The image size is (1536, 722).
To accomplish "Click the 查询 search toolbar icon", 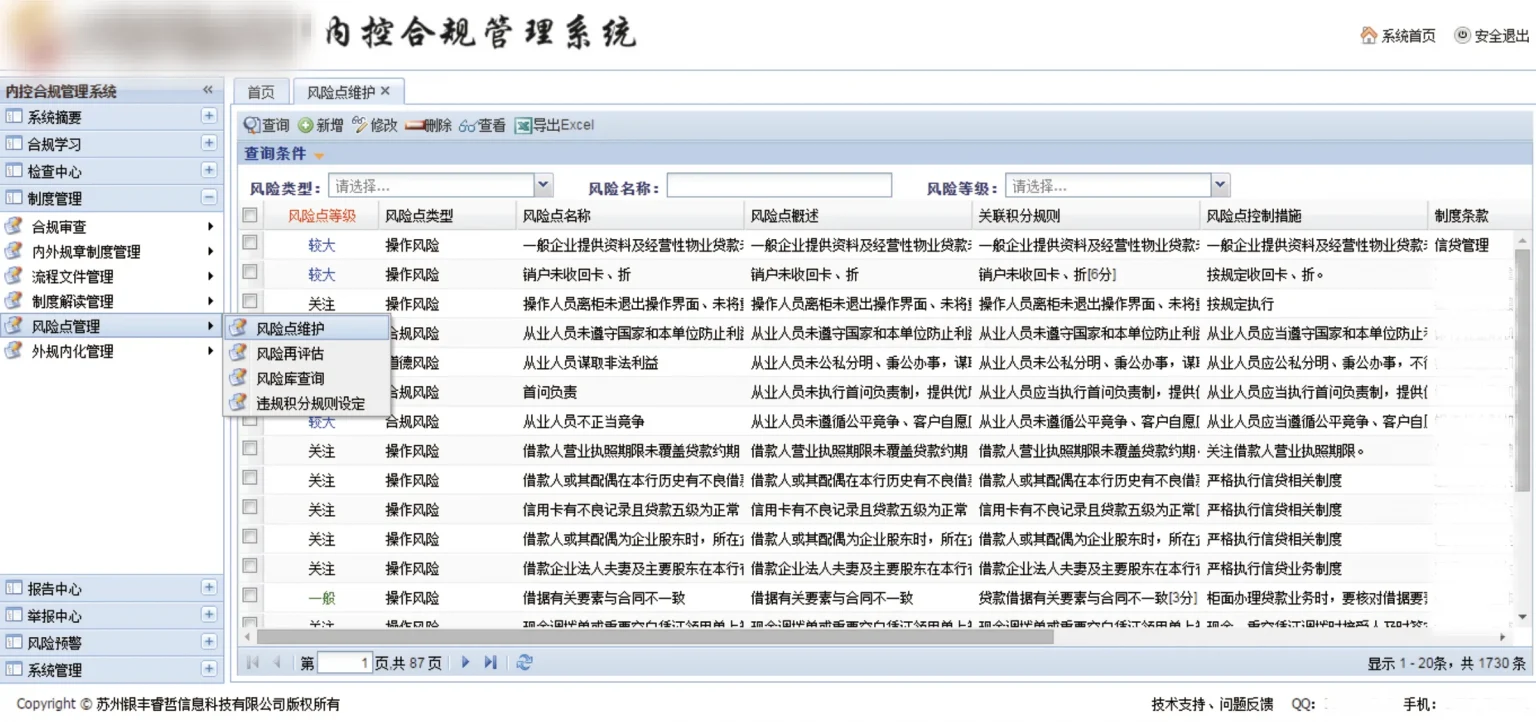I will pyautogui.click(x=252, y=126).
